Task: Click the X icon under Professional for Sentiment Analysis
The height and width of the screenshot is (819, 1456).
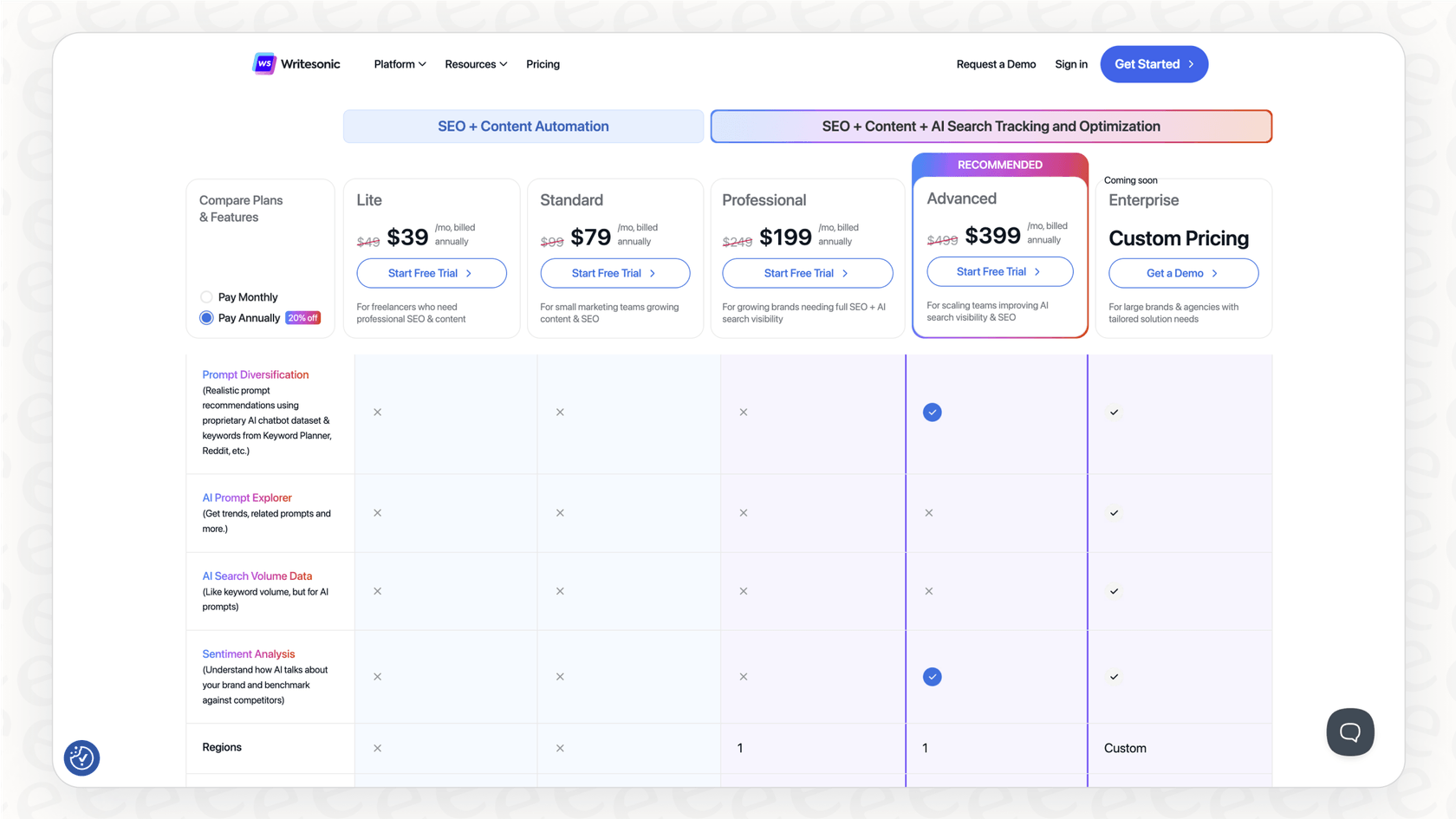Action: [x=743, y=677]
